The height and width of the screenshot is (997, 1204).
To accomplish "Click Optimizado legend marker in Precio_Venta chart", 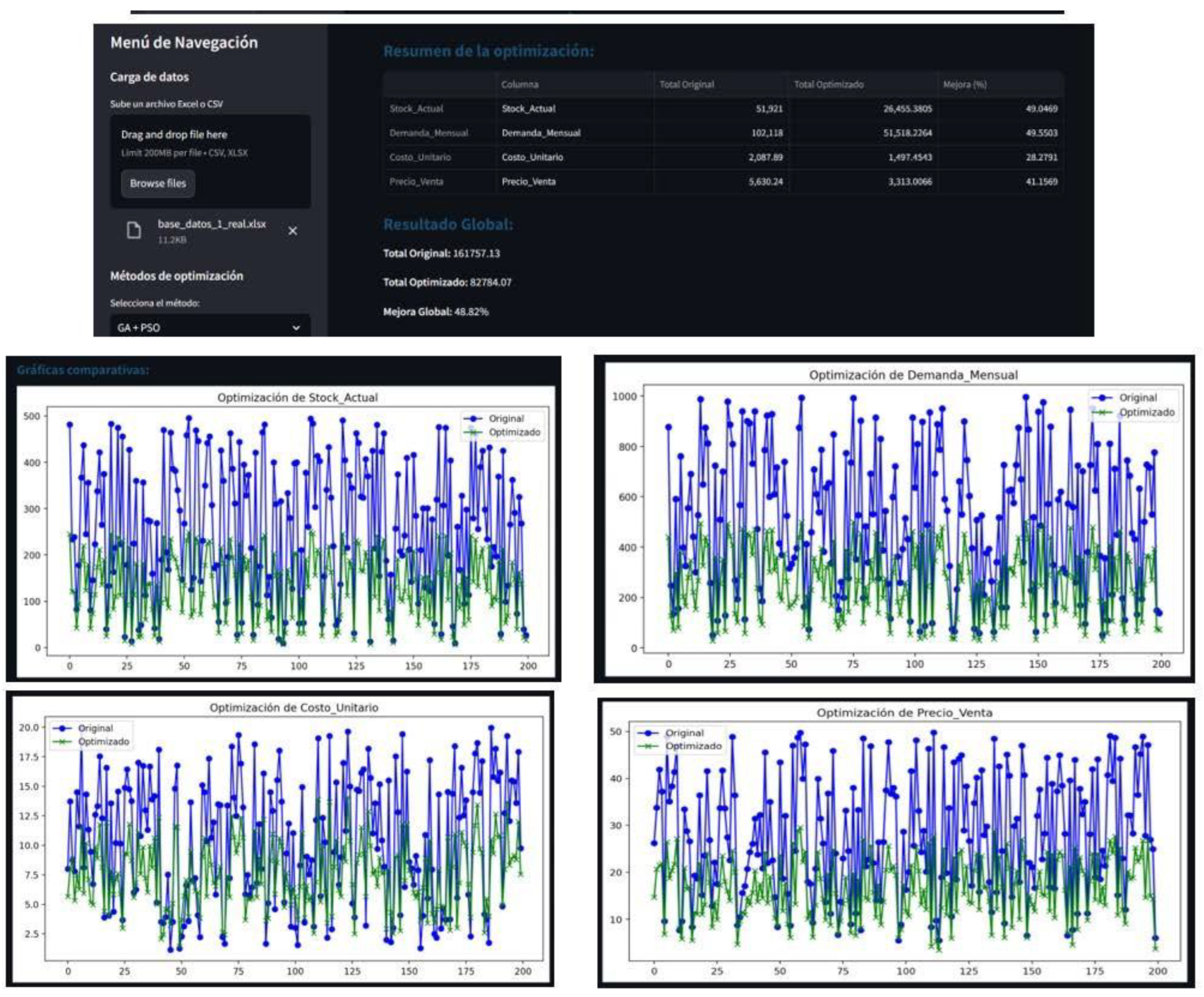I will tap(648, 746).
